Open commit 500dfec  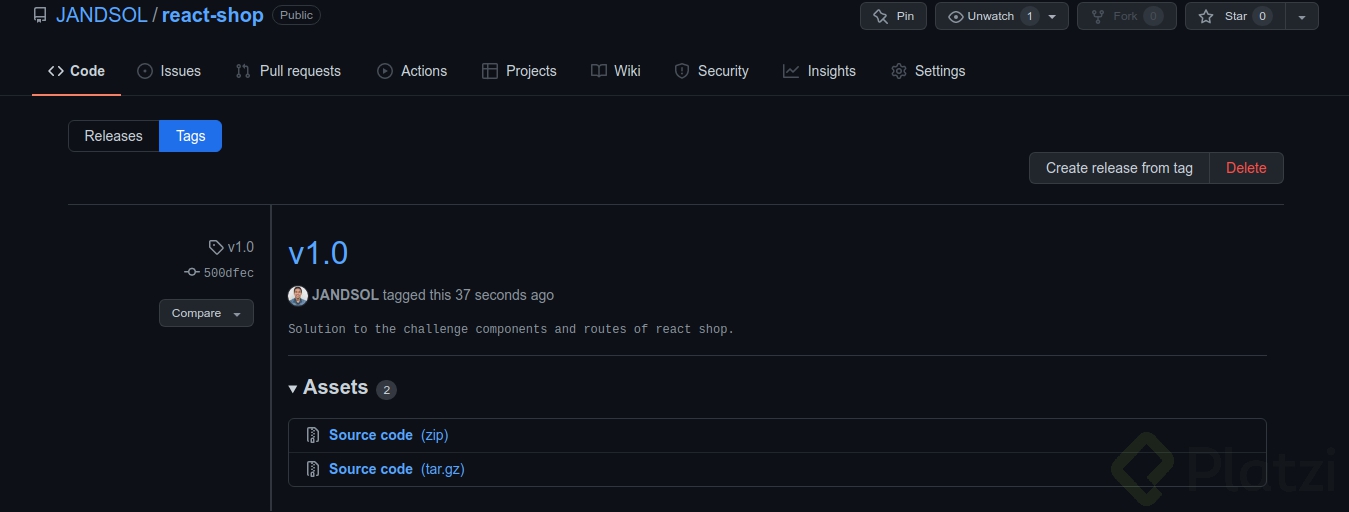219,273
